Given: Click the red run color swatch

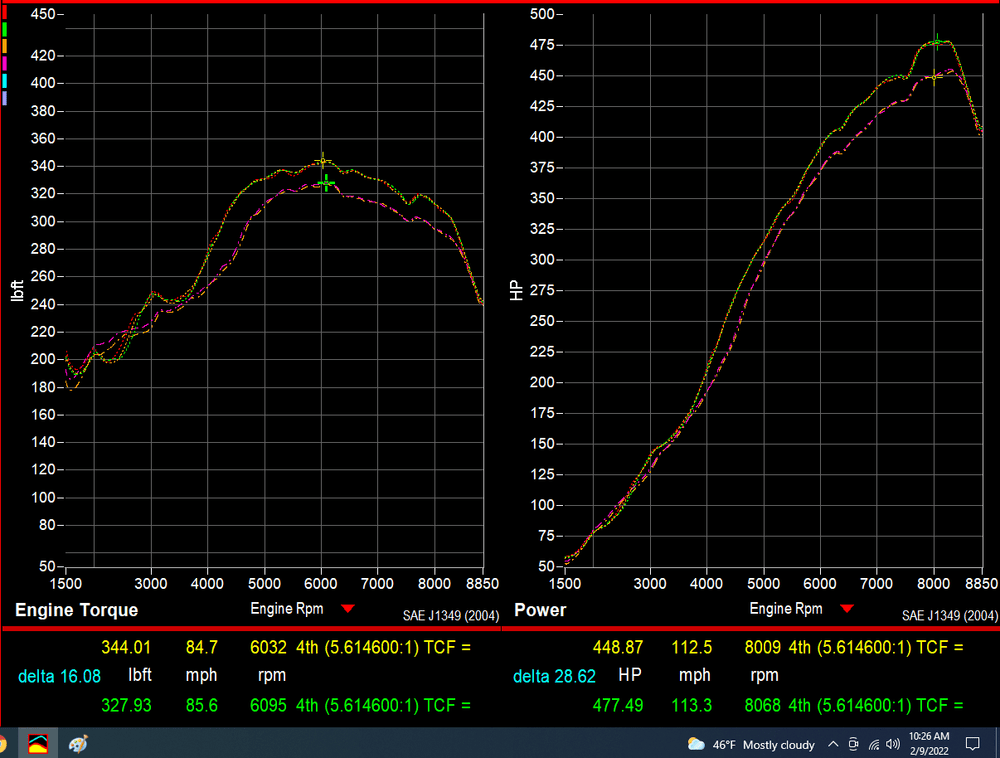Looking at the screenshot, I should [x=5, y=12].
